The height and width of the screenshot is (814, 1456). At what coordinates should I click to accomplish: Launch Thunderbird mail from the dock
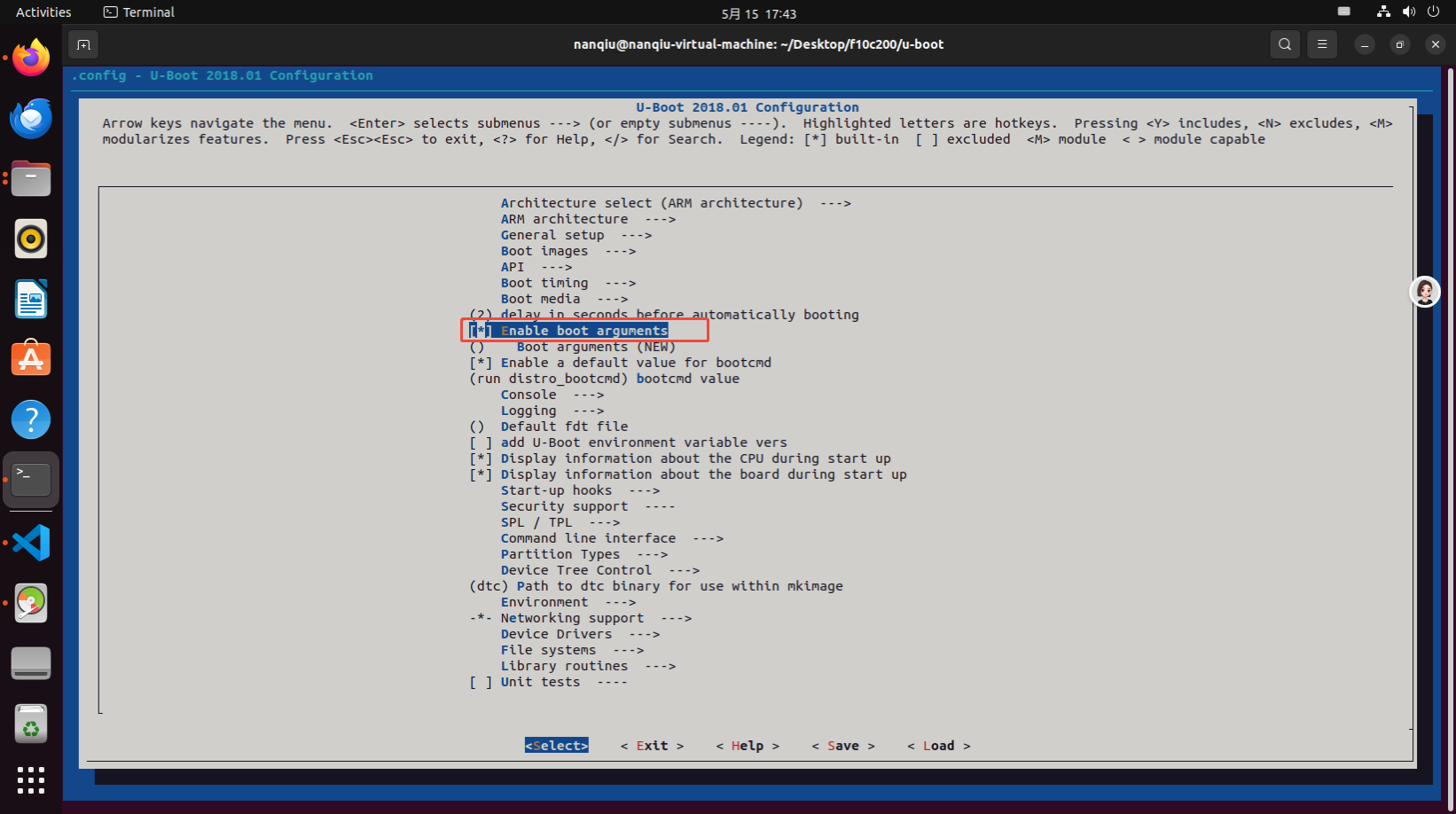pos(31,118)
